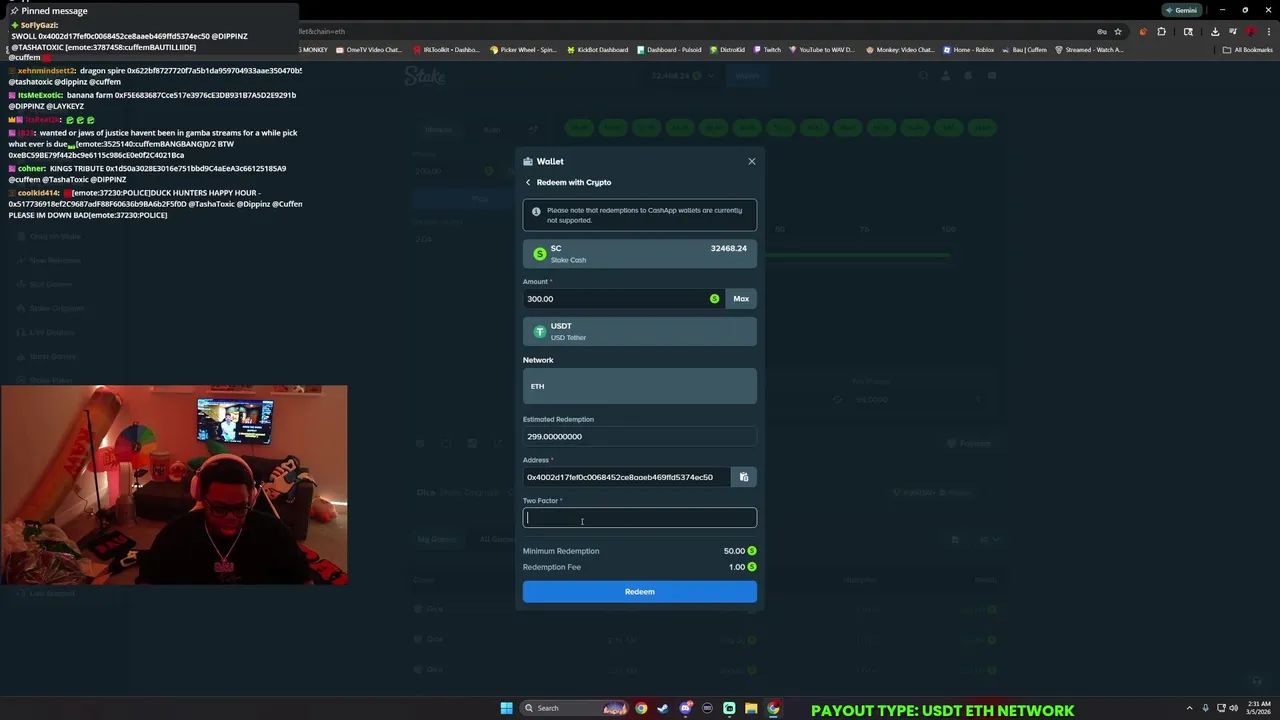This screenshot has width=1280, height=720.
Task: Open the Dashboard - Pulsoid bookmark
Action: (x=669, y=49)
